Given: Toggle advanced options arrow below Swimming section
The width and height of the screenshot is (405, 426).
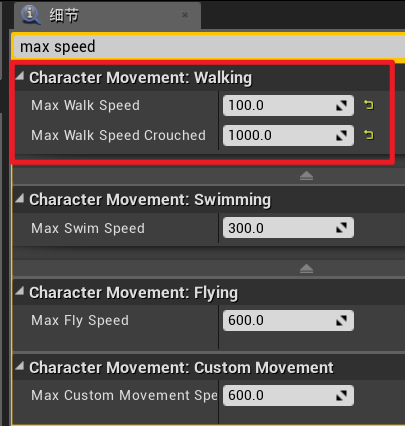Looking at the screenshot, I should point(306,269).
